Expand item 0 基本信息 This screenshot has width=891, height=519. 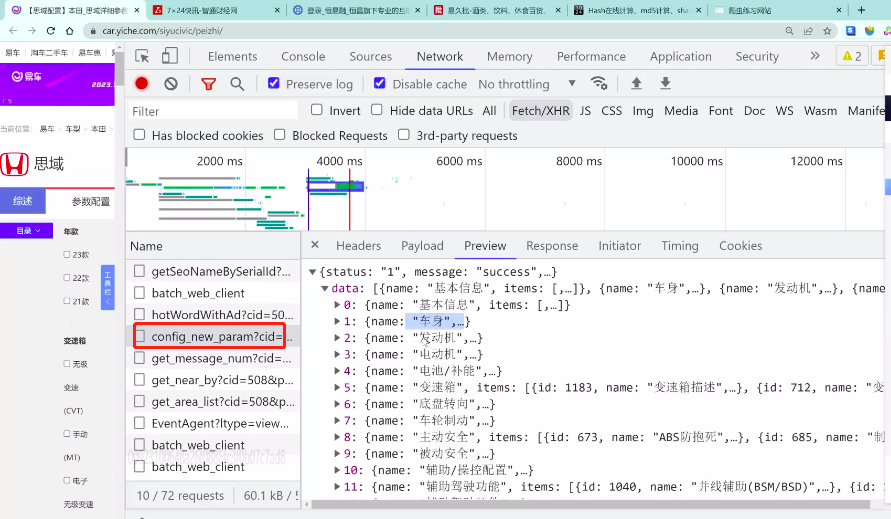(x=337, y=305)
